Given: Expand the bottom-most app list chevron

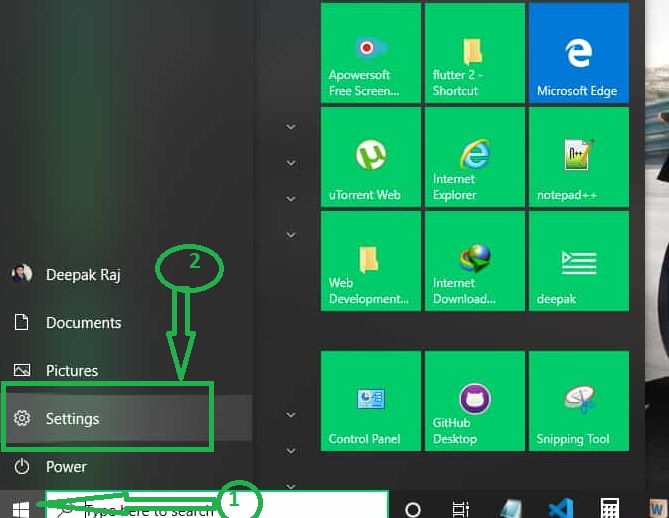Looking at the screenshot, I should tap(291, 486).
